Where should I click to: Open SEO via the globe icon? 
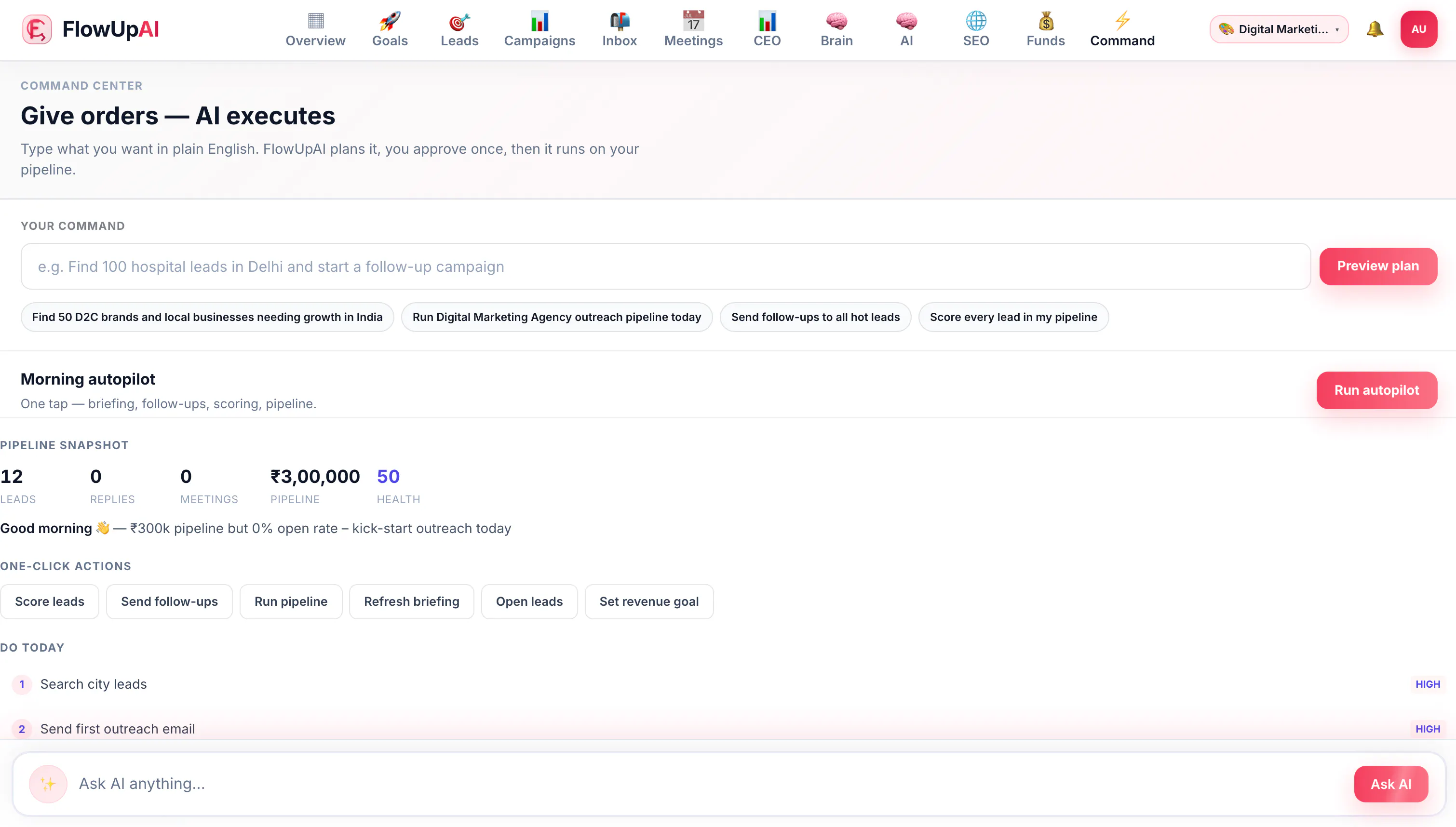coord(976,21)
